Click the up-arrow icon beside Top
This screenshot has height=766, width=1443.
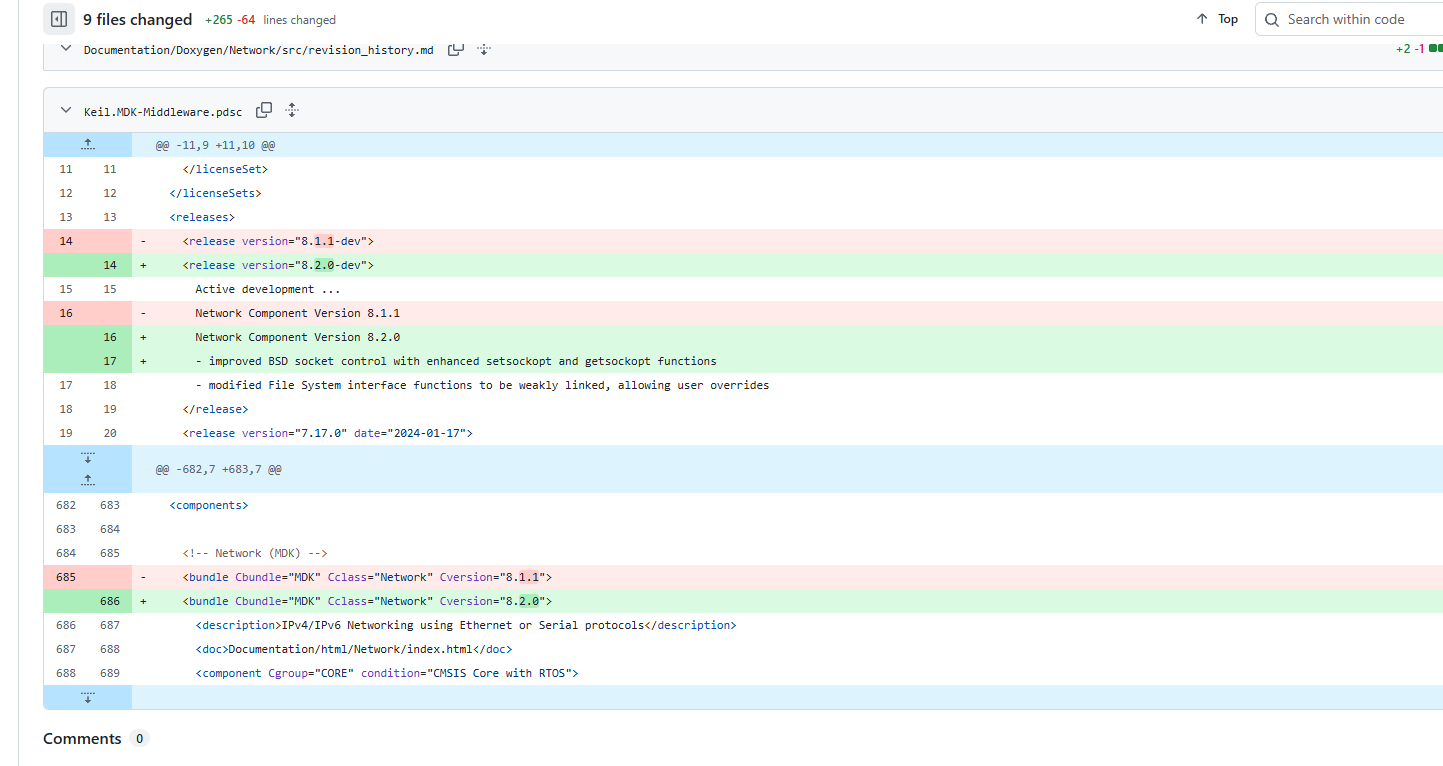click(x=1202, y=19)
